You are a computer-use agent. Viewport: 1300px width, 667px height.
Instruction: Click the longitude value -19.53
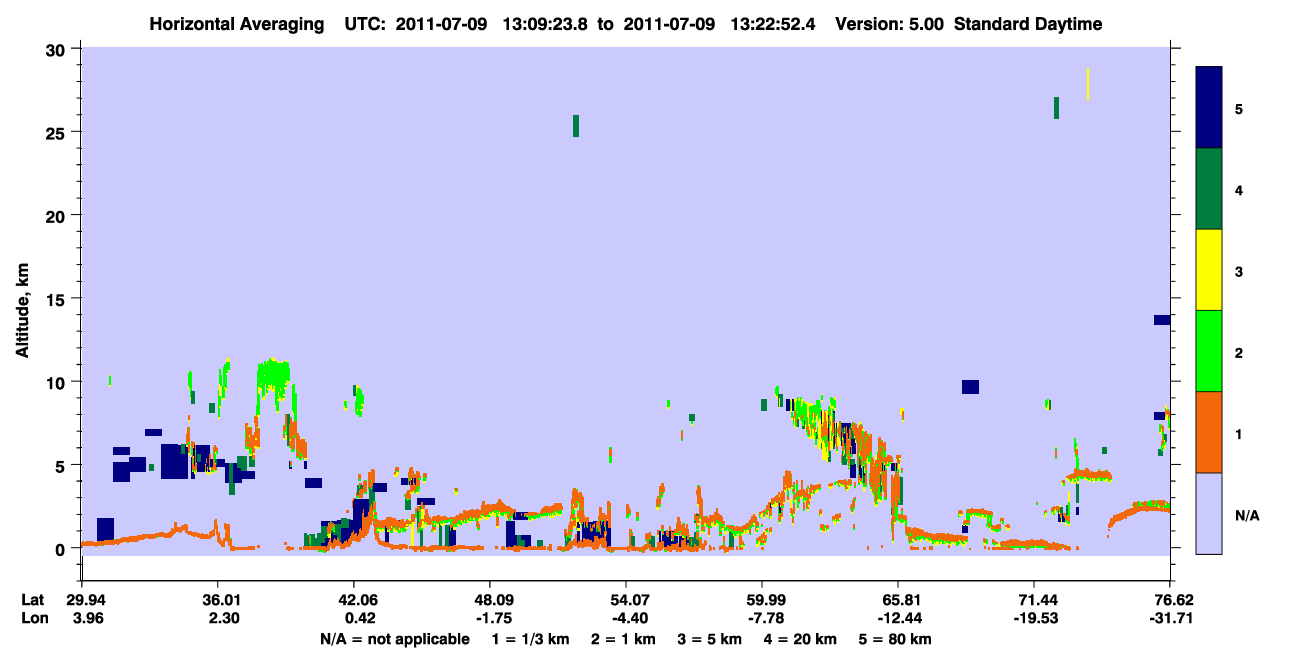pyautogui.click(x=1034, y=619)
